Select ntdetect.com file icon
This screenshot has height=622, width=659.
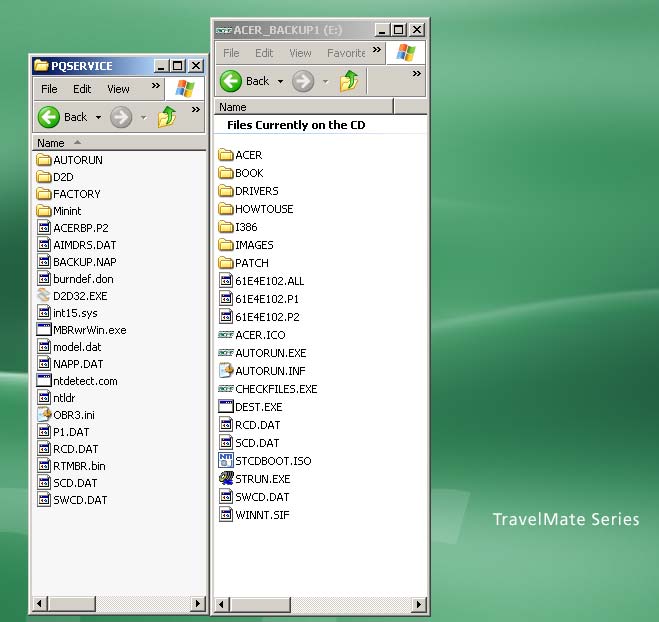click(x=43, y=380)
